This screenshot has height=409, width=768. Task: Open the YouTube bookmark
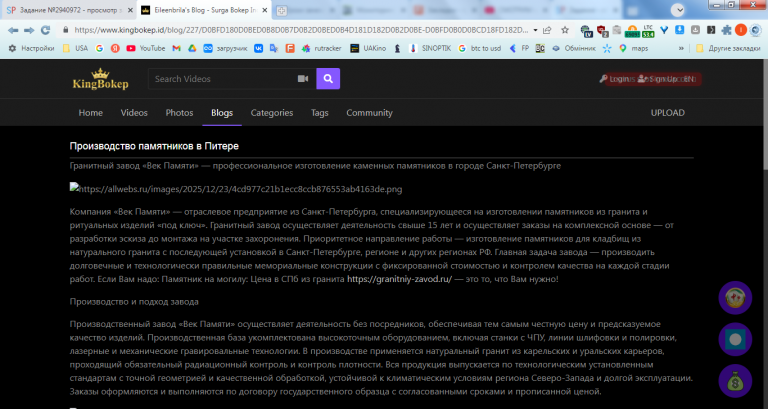point(145,48)
